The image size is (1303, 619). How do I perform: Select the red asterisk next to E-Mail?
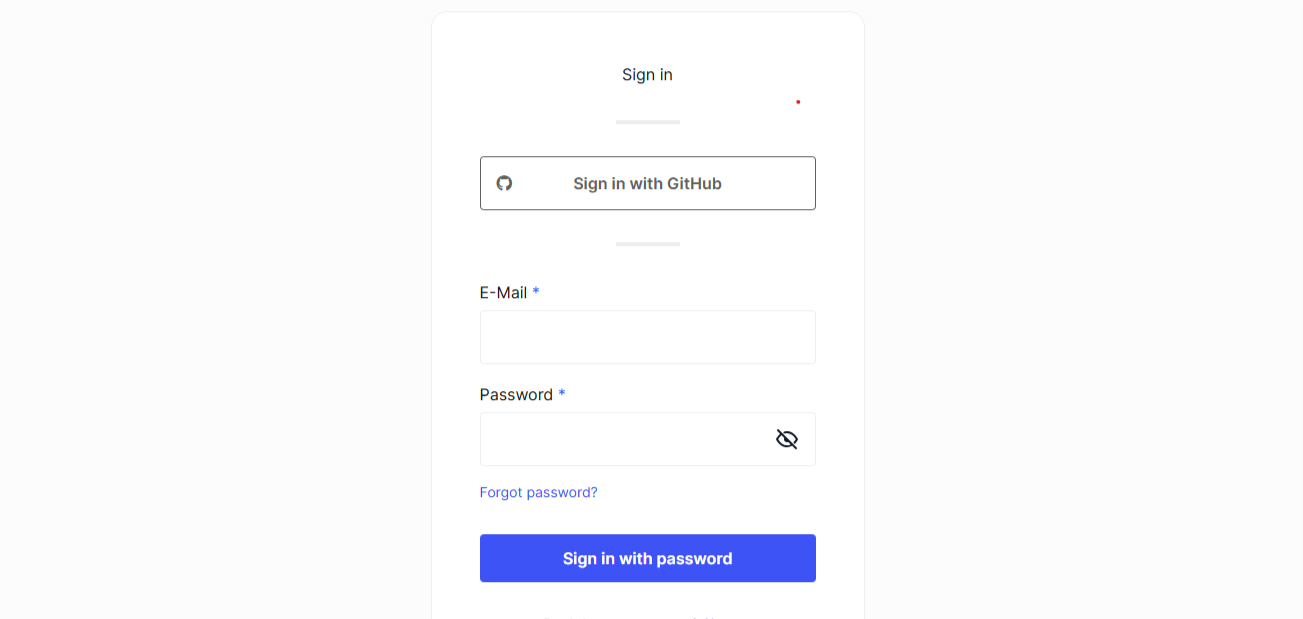[x=536, y=291]
